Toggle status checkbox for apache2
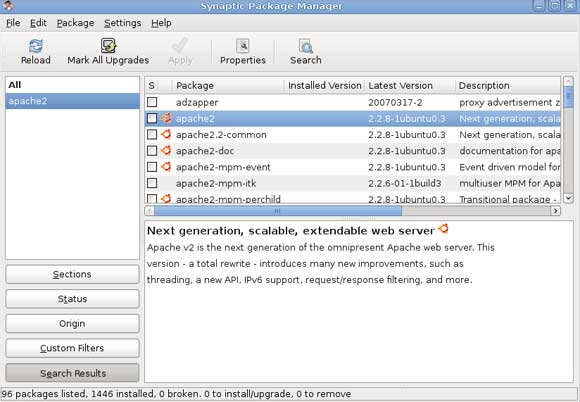The image size is (580, 402). point(152,118)
